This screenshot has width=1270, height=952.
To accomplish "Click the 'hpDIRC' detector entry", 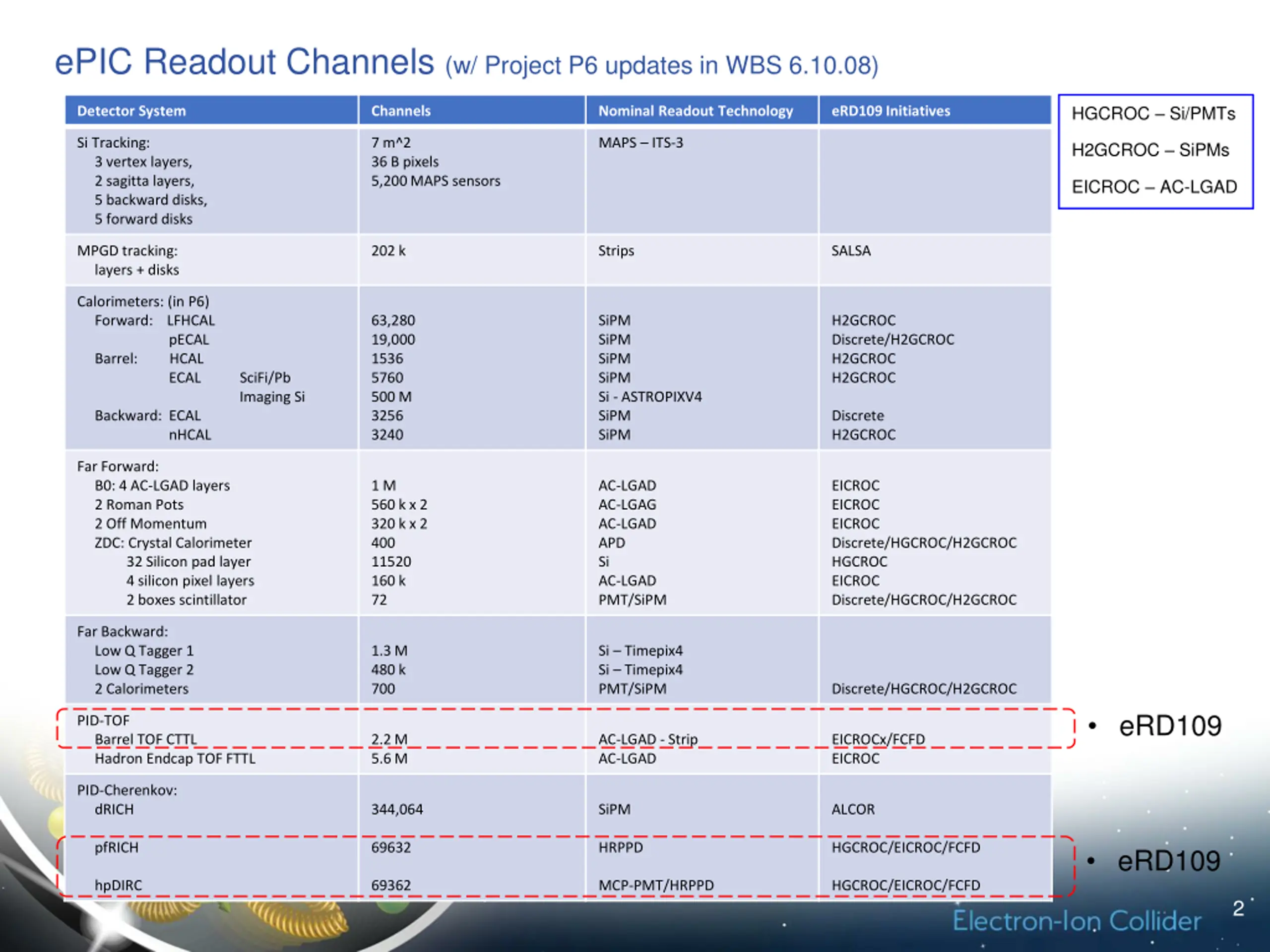I will coord(118,886).
